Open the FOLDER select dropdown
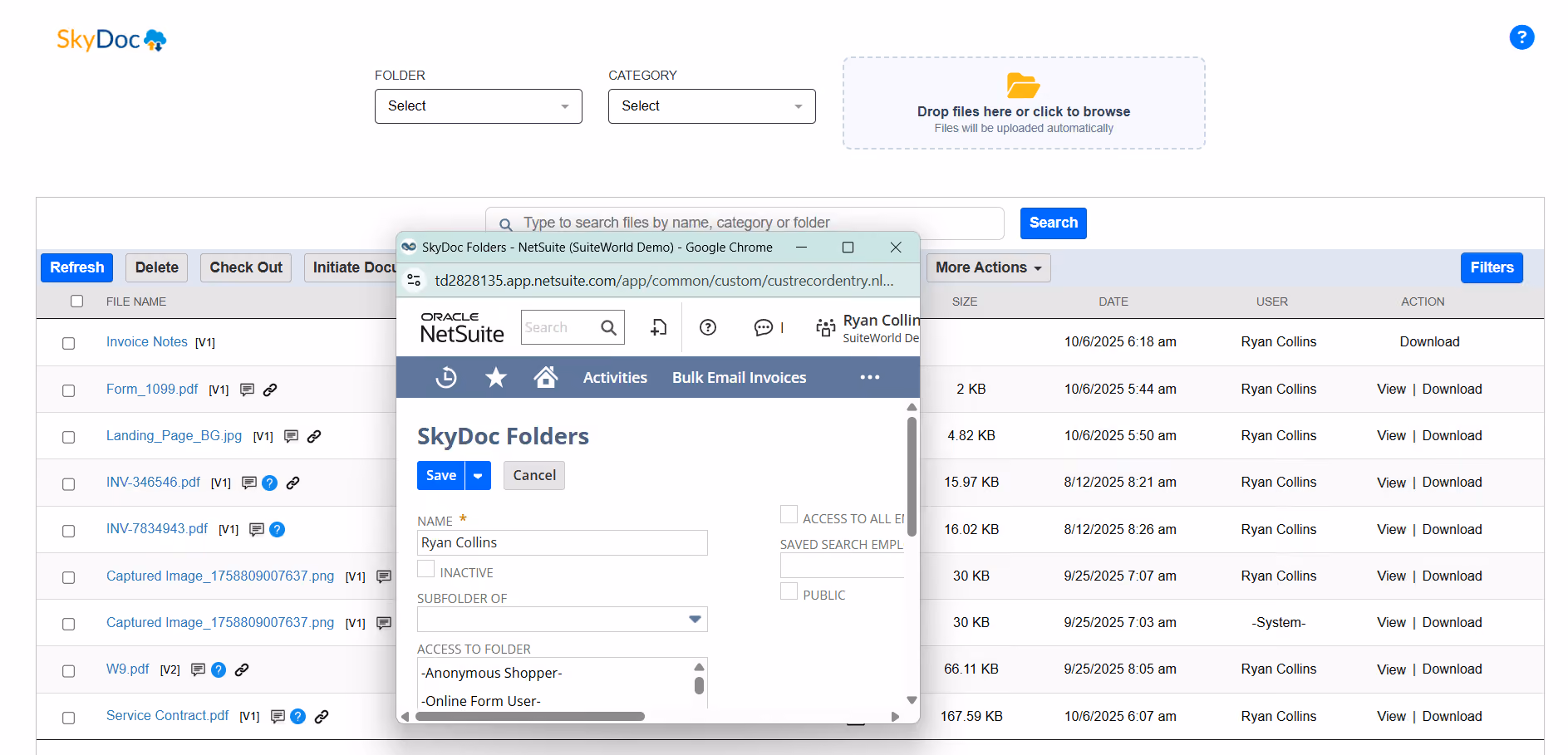Viewport: 1568px width, 755px height. (x=479, y=106)
